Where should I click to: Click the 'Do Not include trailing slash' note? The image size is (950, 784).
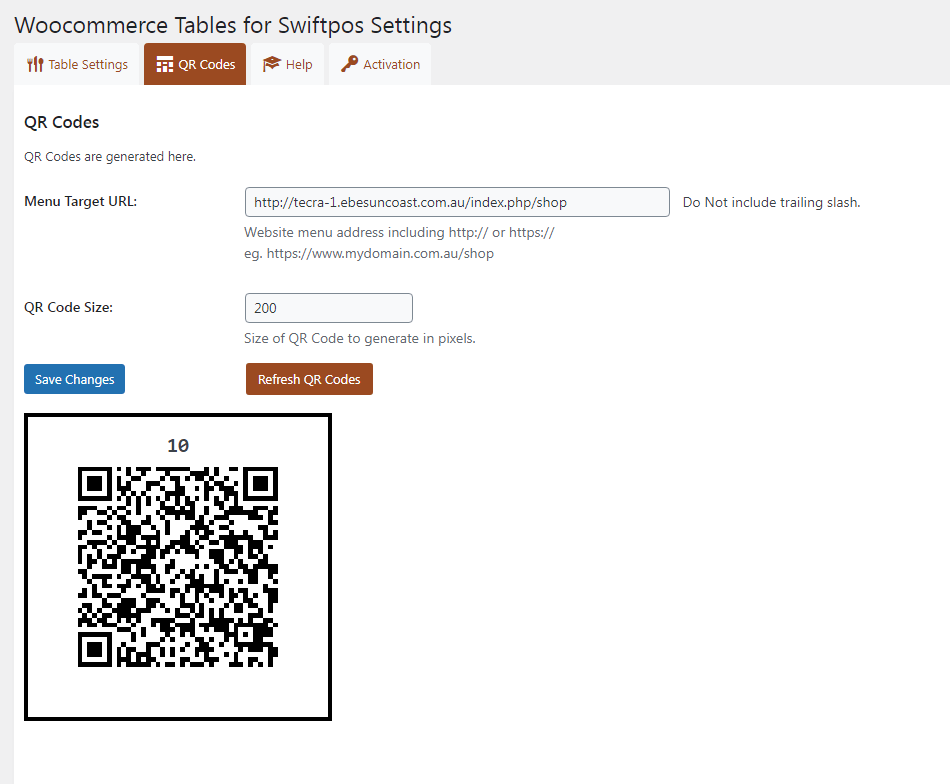point(771,202)
